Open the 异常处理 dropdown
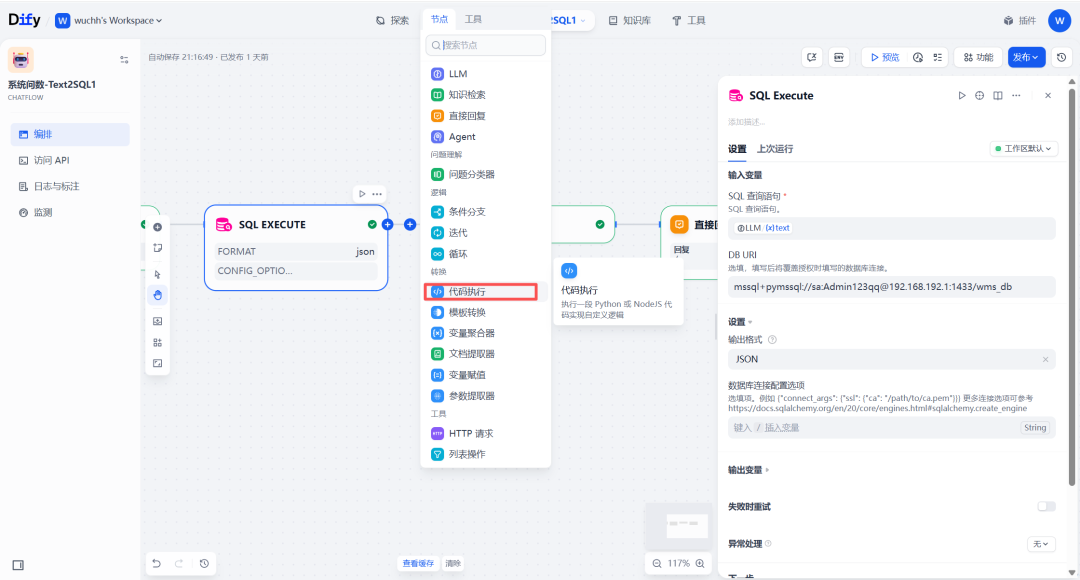 click(x=1041, y=544)
